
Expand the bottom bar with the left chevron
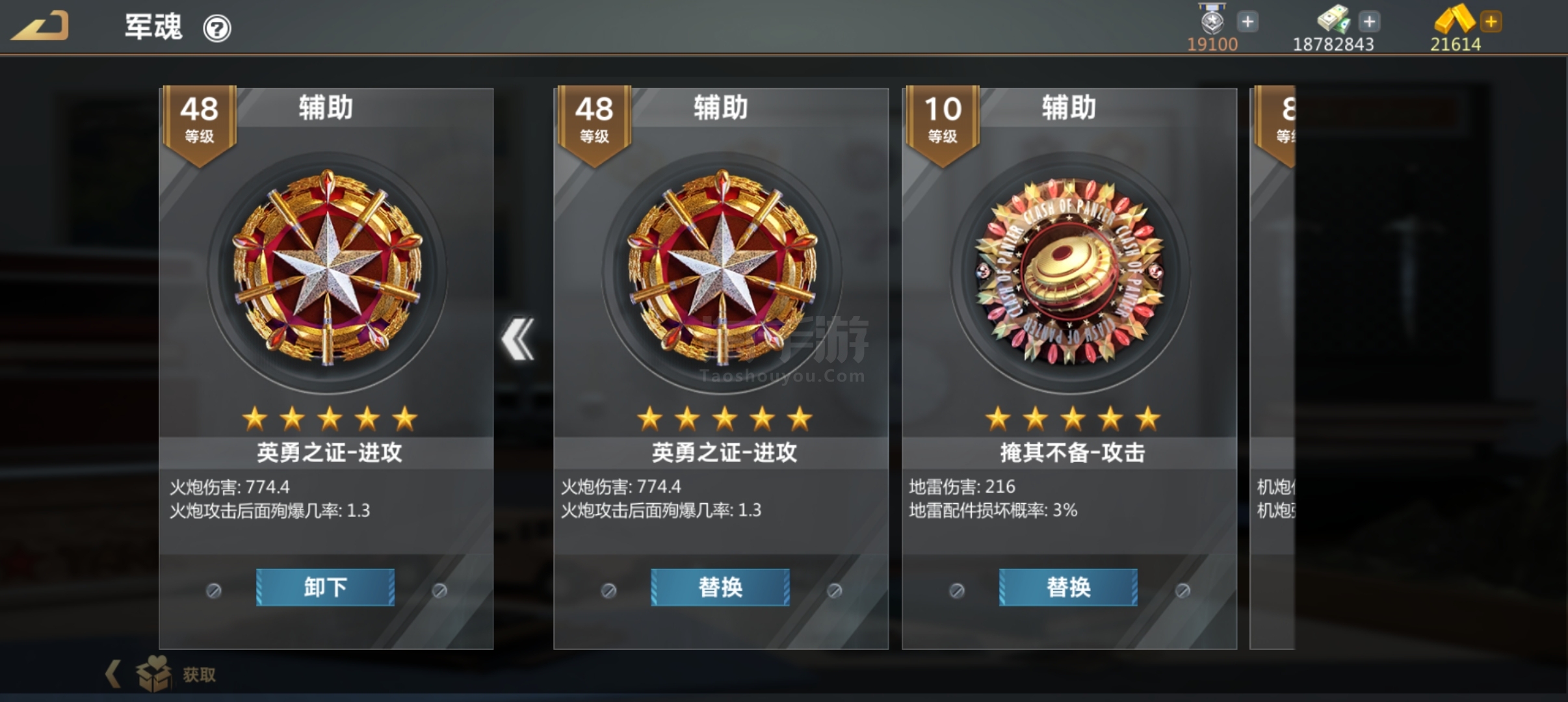pyautogui.click(x=112, y=674)
